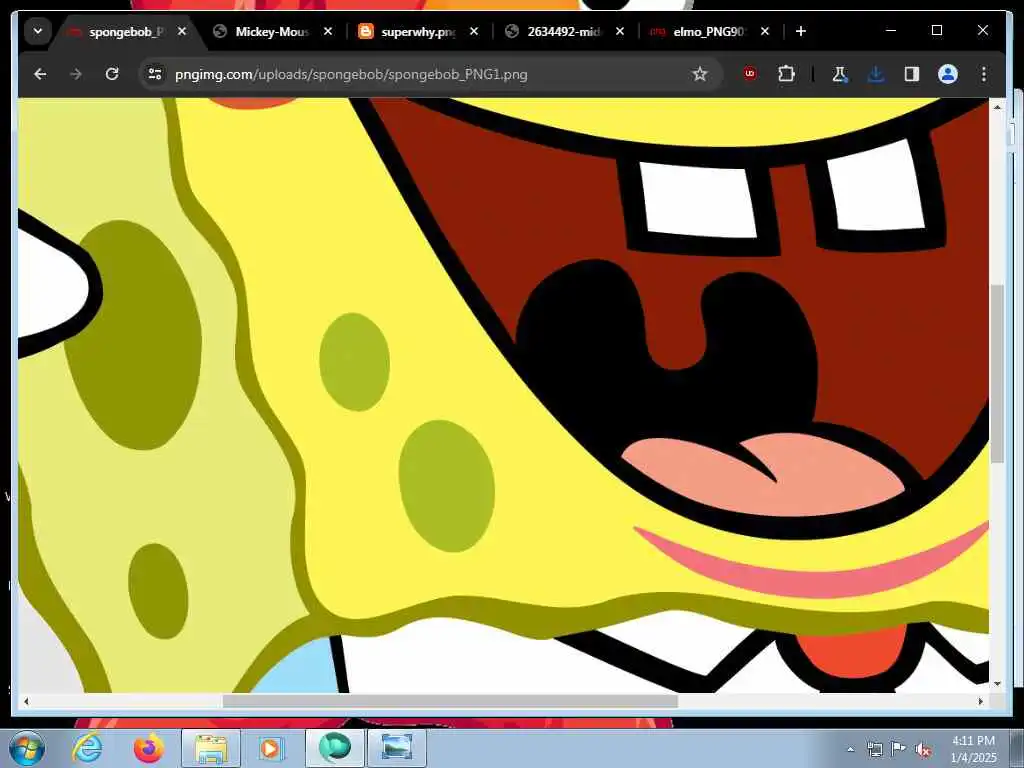Open the network tray icon
1024x768 pixels.
(x=874, y=750)
